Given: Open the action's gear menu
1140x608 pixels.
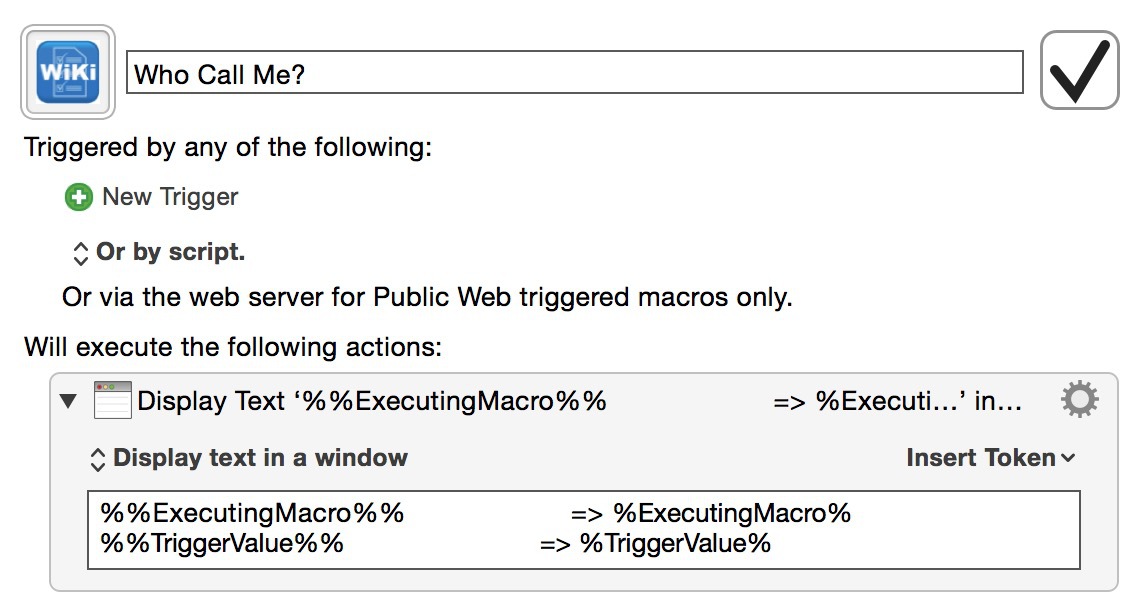Looking at the screenshot, I should coord(1079,401).
